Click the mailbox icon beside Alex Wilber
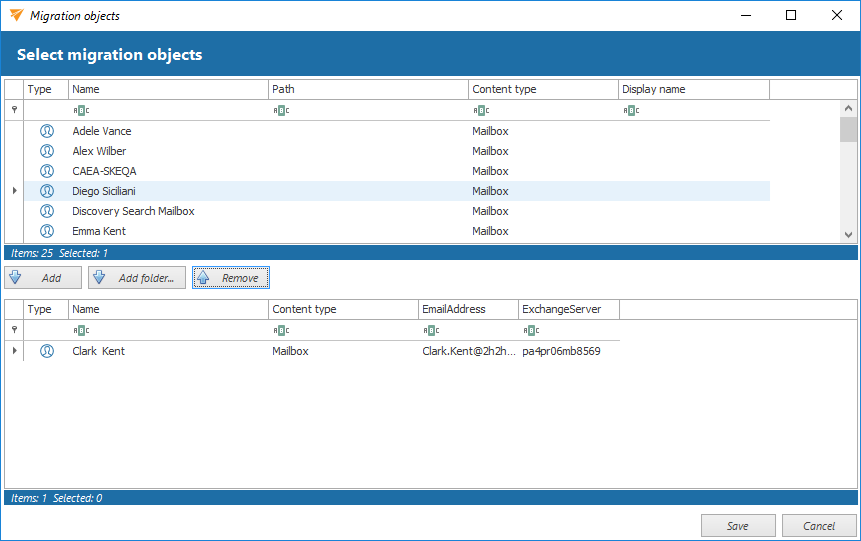The width and height of the screenshot is (861, 541). 46,151
